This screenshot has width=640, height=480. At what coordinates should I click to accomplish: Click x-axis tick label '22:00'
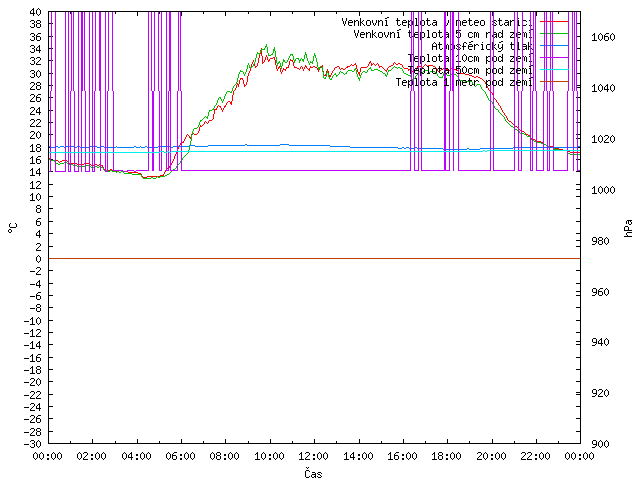(536, 456)
